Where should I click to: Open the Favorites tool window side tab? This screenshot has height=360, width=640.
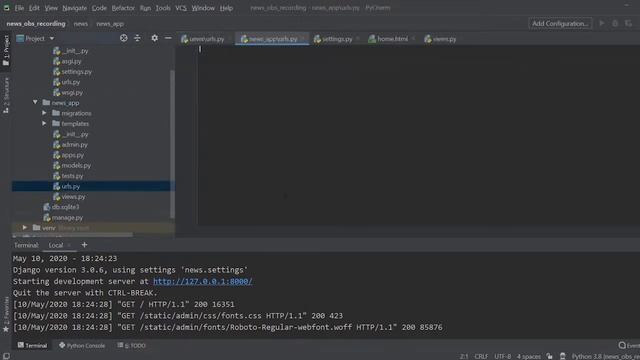tap(6, 315)
